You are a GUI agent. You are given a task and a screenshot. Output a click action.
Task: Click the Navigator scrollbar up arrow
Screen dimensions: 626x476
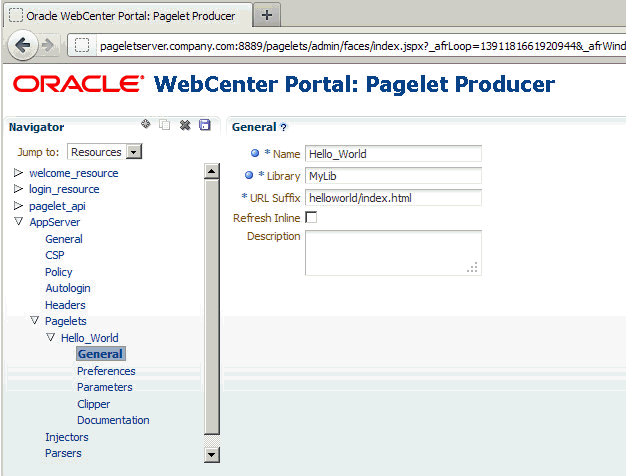tap(212, 171)
